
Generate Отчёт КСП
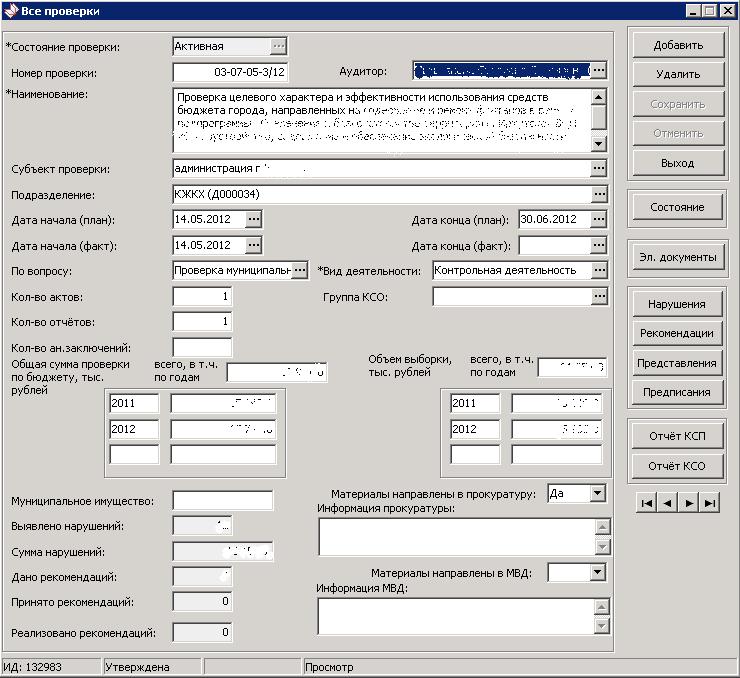[x=677, y=436]
